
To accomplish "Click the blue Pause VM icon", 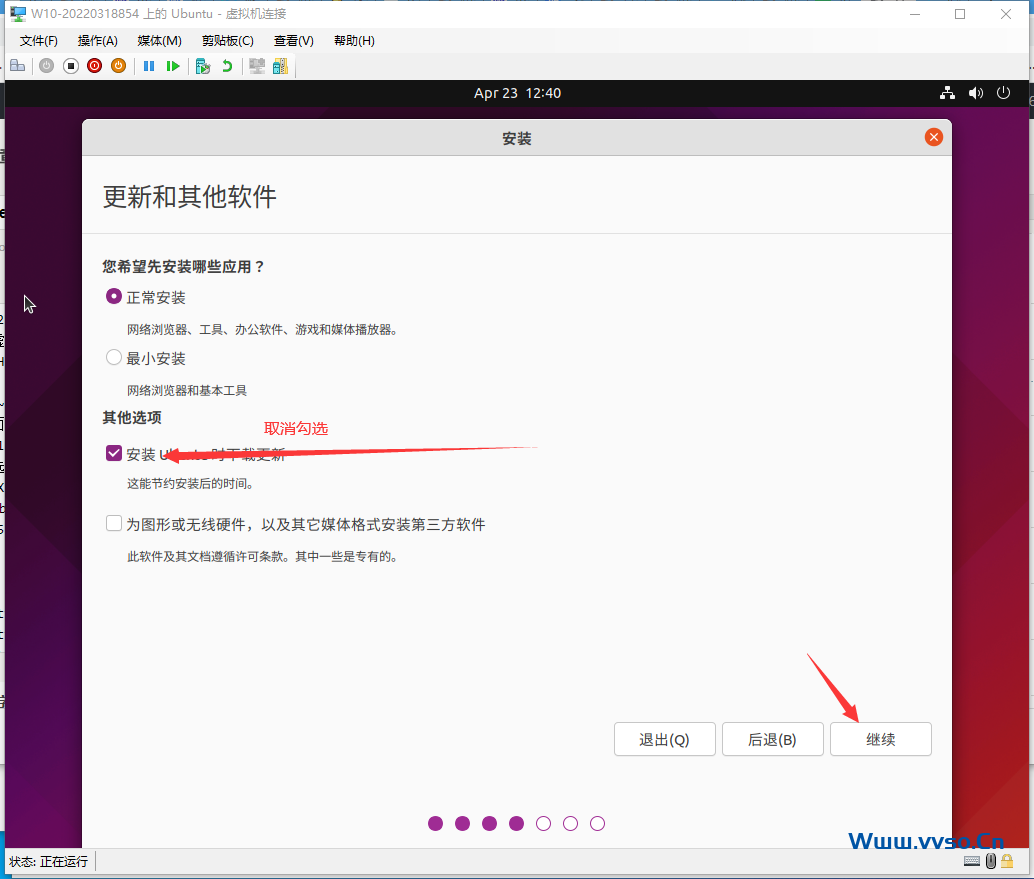I will [x=147, y=66].
